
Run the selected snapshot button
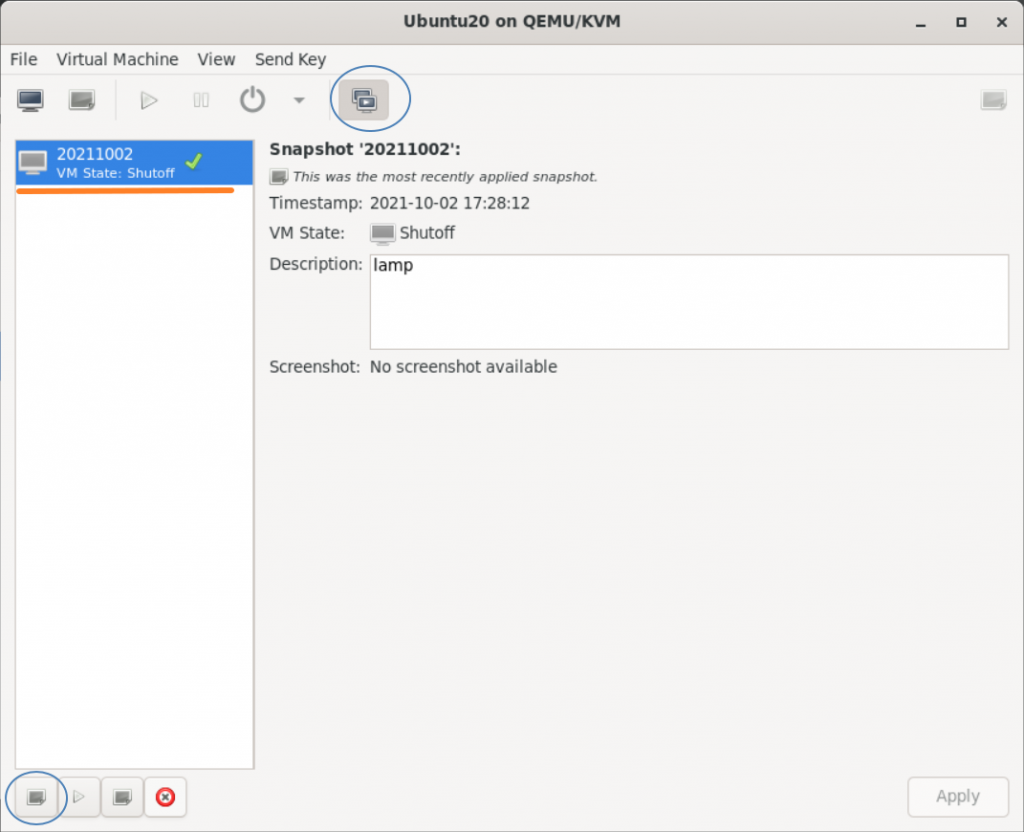tap(79, 797)
